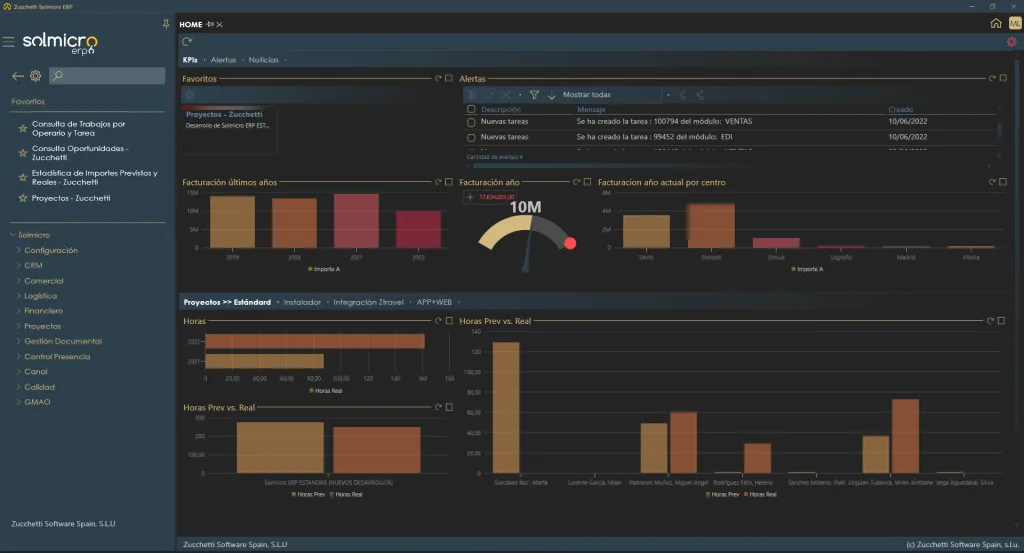Click the delete X in Alertas toolbar
The width and height of the screenshot is (1024, 553).
click(505, 95)
